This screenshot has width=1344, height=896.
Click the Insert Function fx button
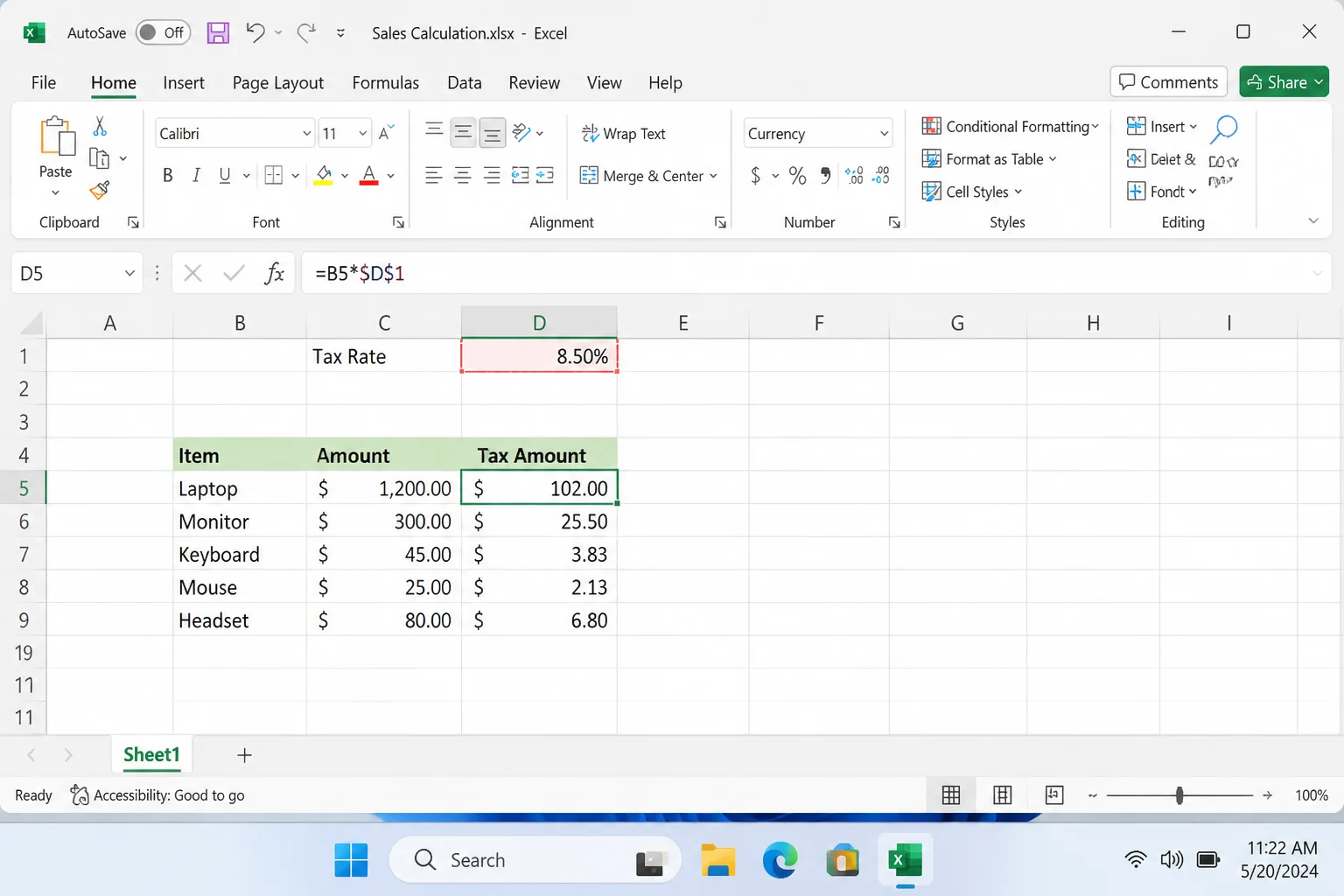point(274,274)
